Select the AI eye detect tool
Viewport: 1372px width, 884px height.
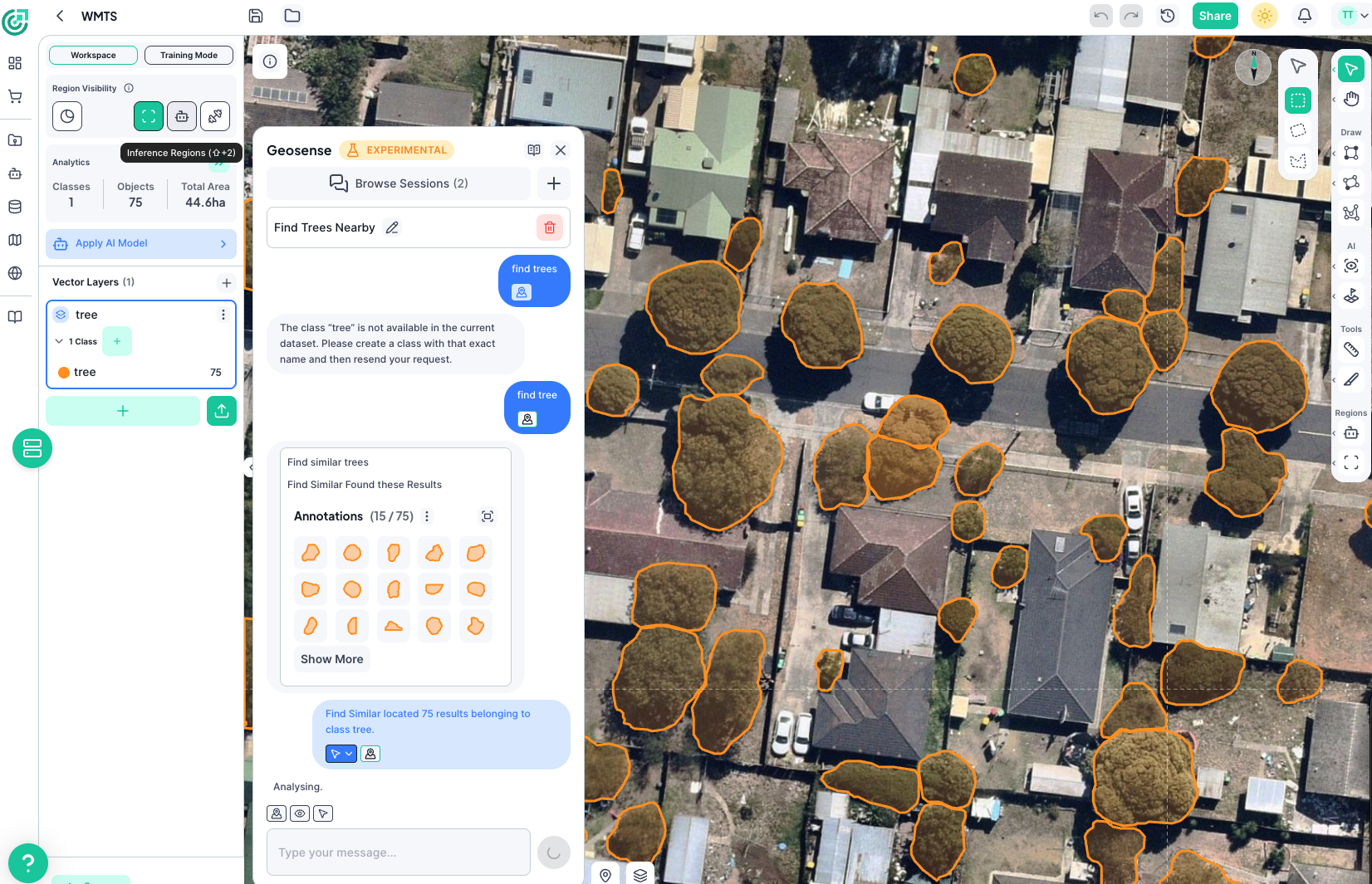[1351, 266]
